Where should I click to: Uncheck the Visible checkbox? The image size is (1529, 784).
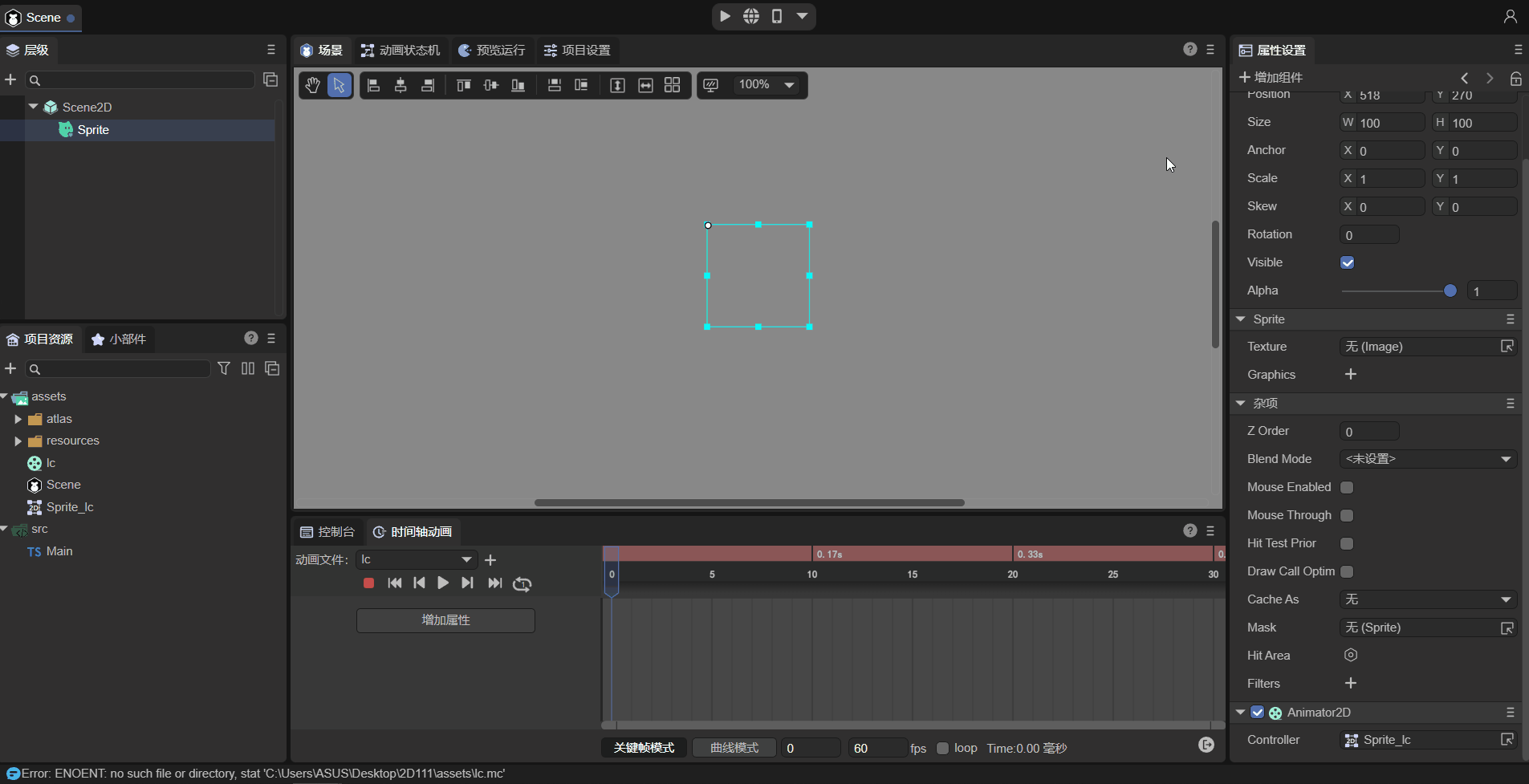[x=1348, y=262]
